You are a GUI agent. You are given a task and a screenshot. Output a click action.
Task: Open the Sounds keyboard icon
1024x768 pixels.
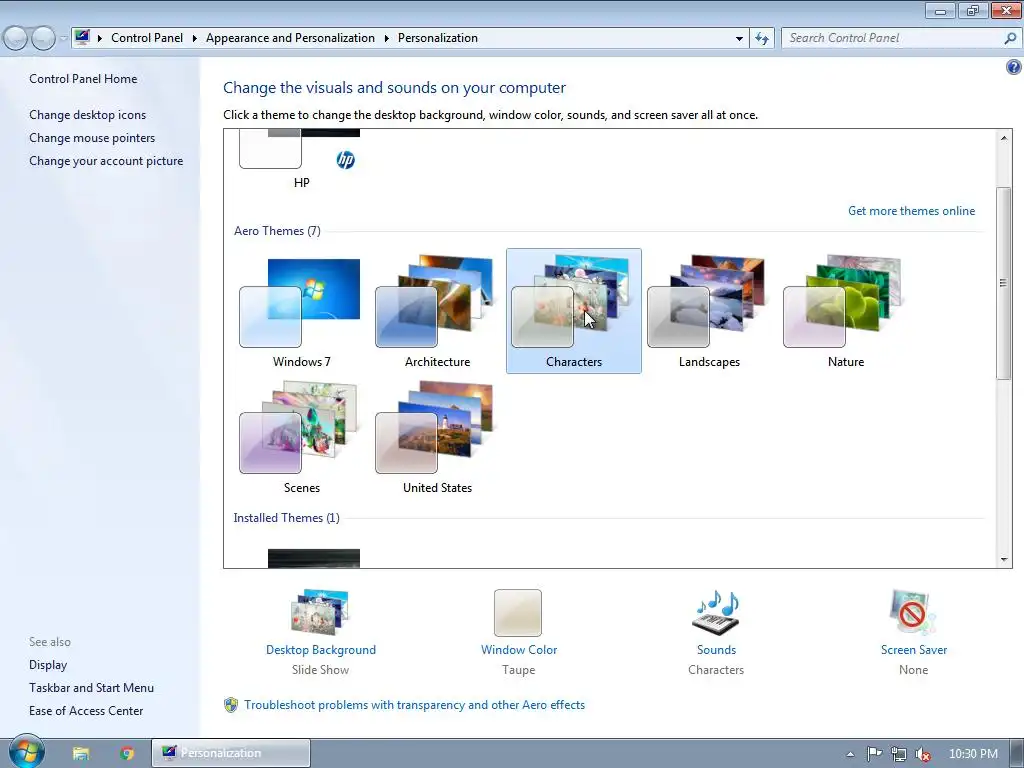point(716,612)
